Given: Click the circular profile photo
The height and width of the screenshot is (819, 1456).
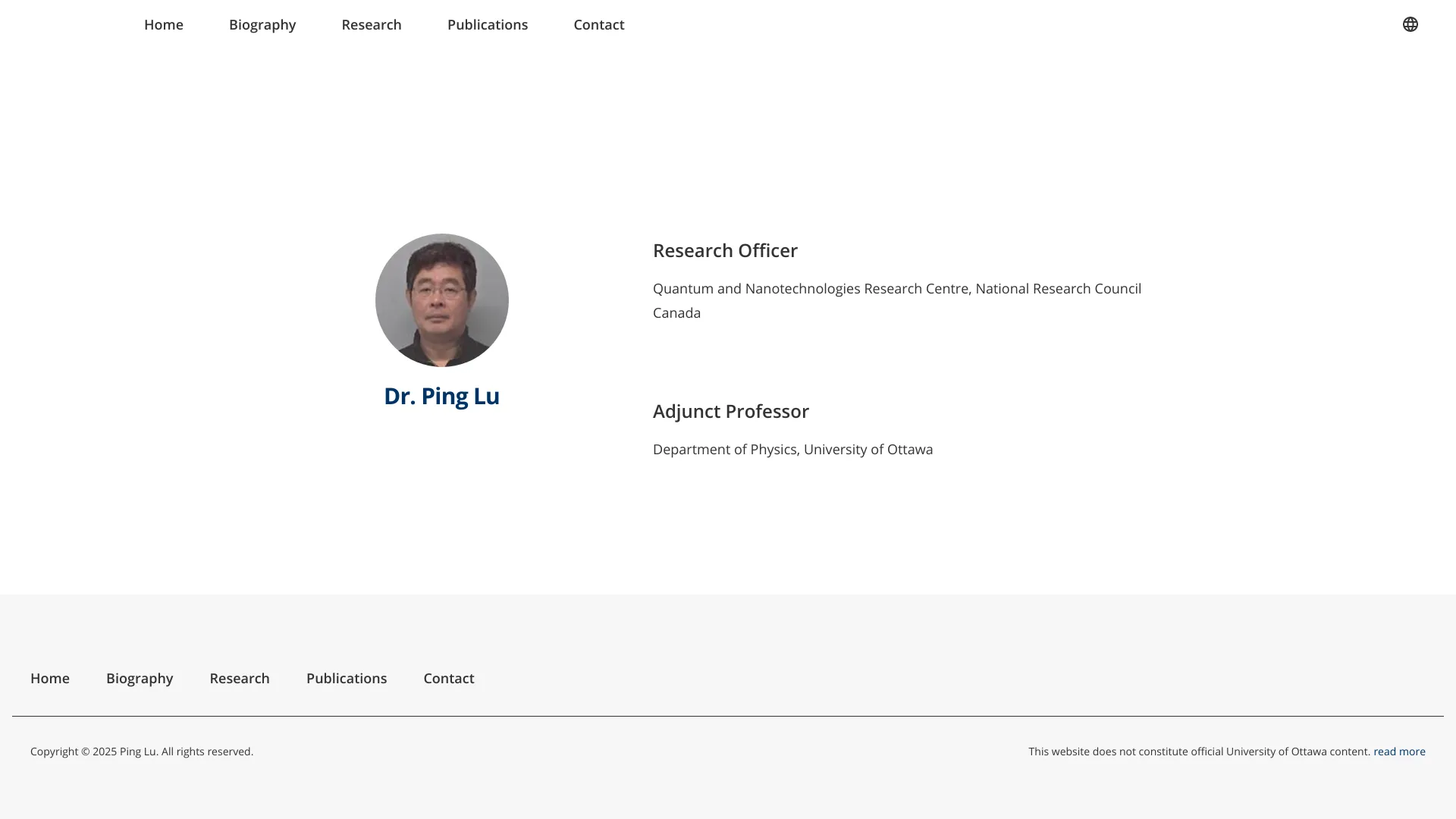Looking at the screenshot, I should (x=442, y=300).
